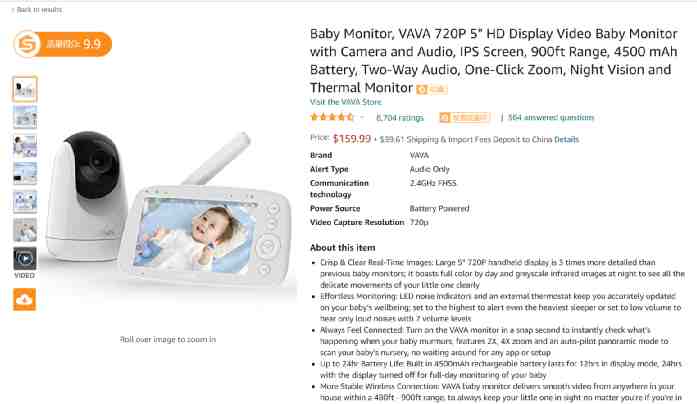
Task: Select the first product image thumbnail
Action: click(25, 89)
